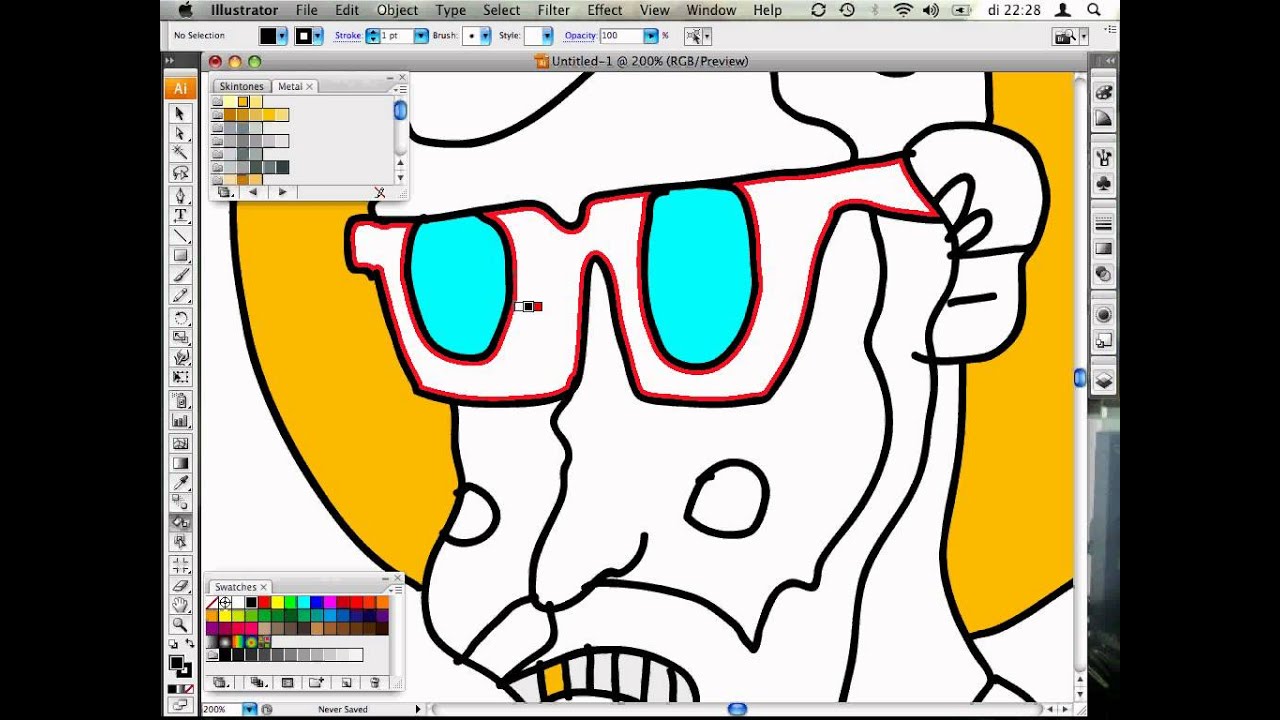This screenshot has height=720, width=1280.
Task: Open the Opacity slider dropdown
Action: point(651,36)
